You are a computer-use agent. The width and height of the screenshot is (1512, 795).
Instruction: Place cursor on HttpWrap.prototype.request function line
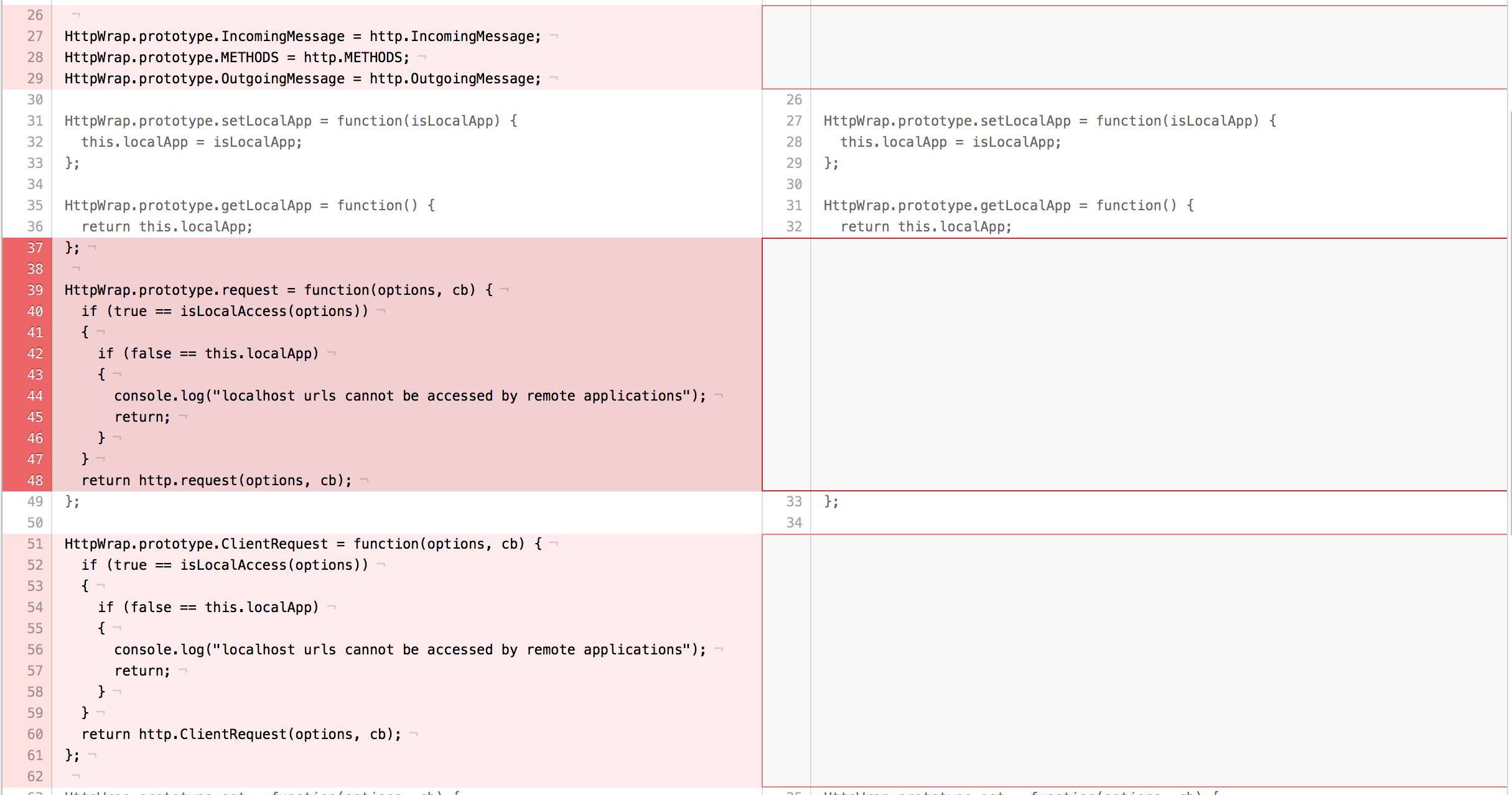[x=278, y=290]
